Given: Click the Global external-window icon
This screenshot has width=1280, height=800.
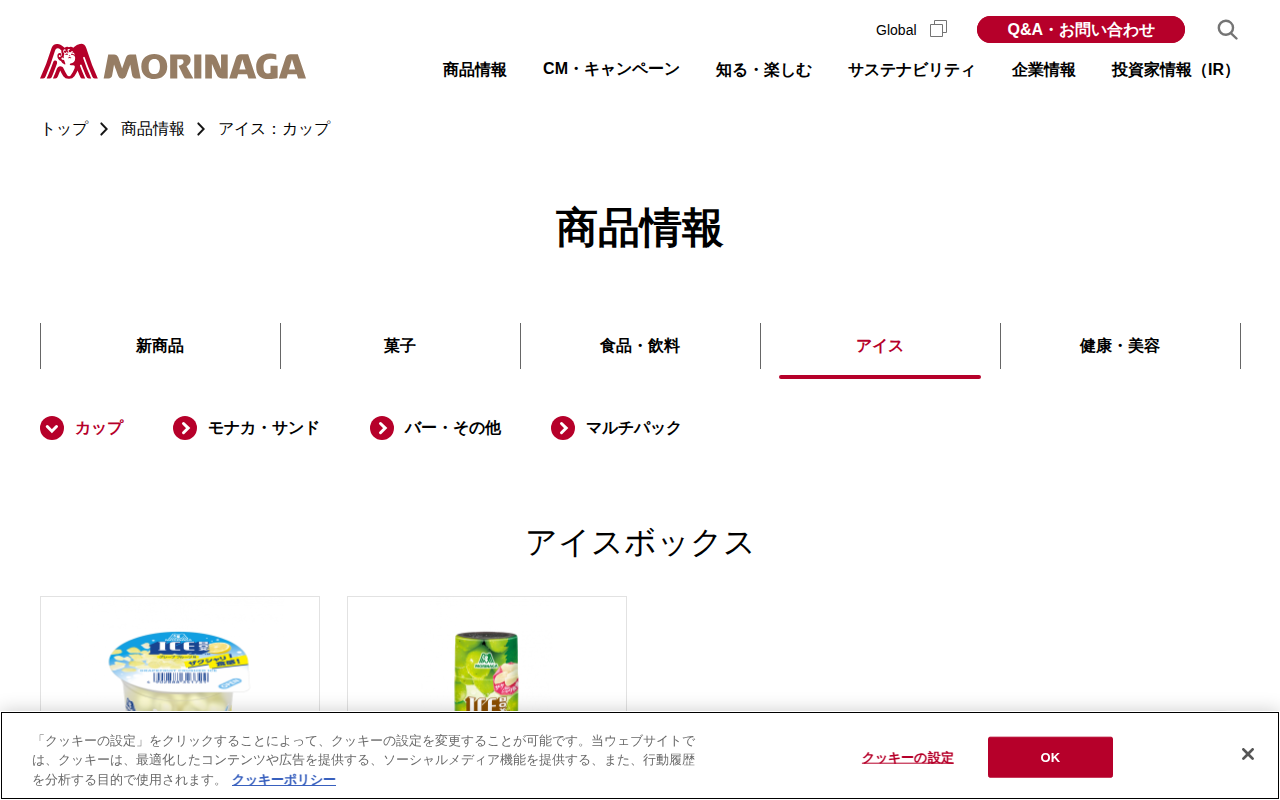Looking at the screenshot, I should coord(938,29).
